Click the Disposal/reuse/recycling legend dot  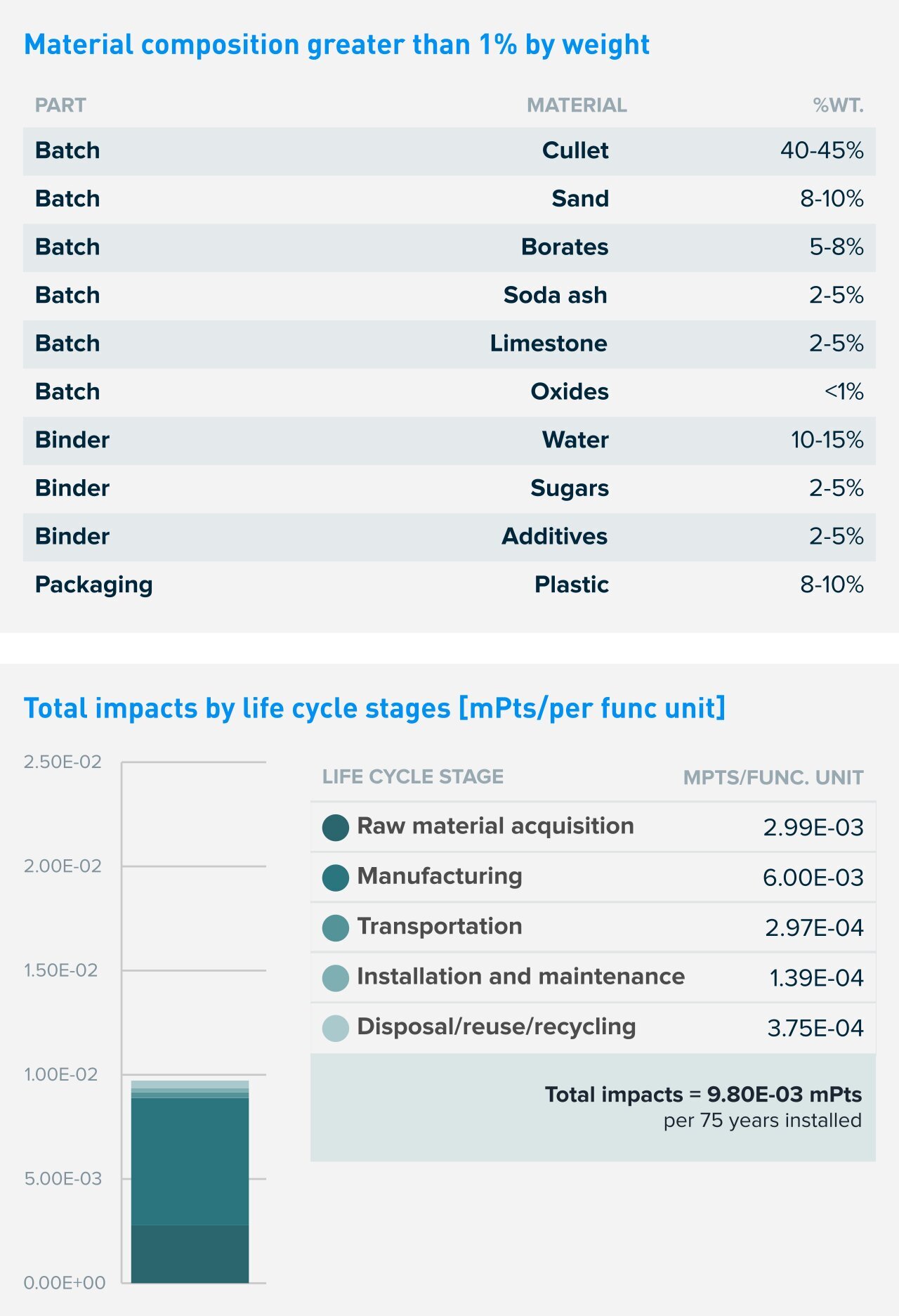pos(336,1028)
